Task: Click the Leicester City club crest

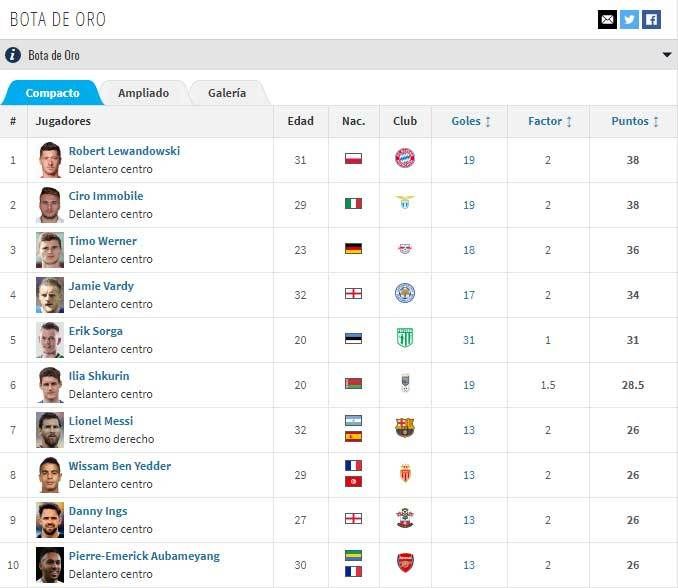Action: pos(404,293)
